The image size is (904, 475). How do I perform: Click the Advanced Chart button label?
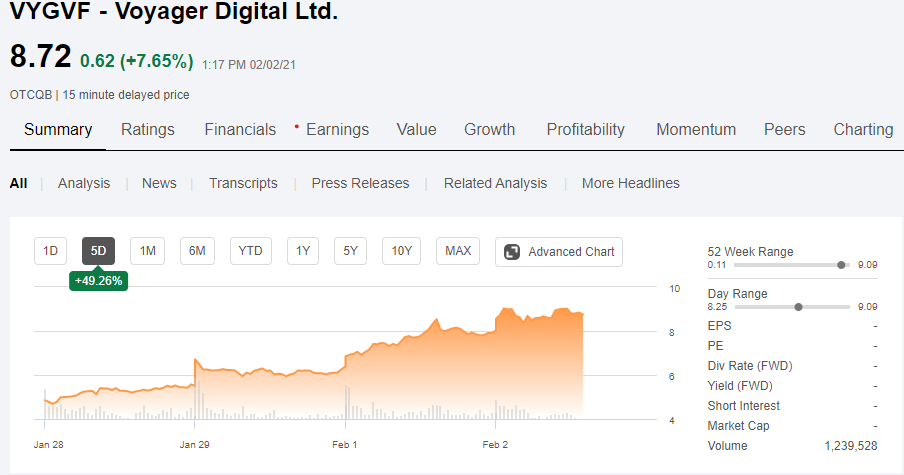click(x=571, y=252)
